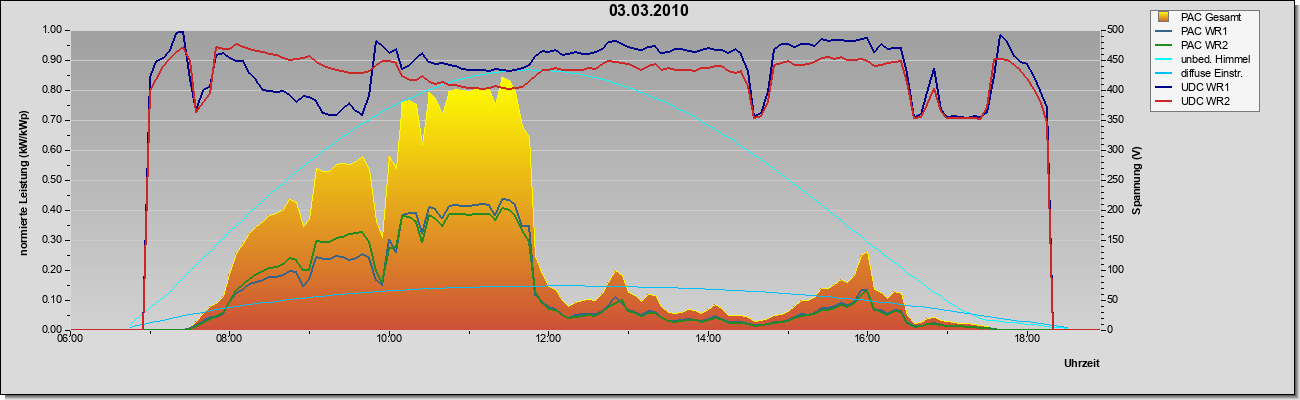Click the Spannung (V) axis title
The image size is (1300, 400).
click(x=1137, y=180)
